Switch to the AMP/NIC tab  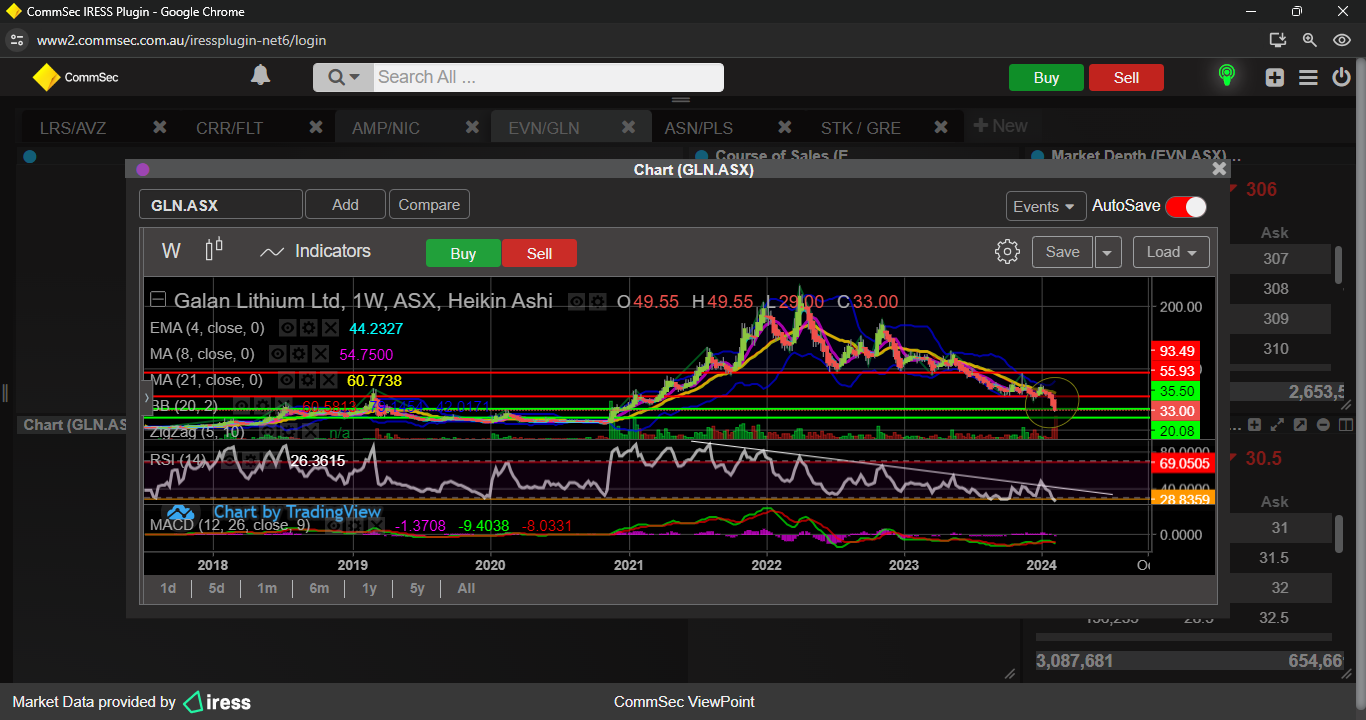386,128
